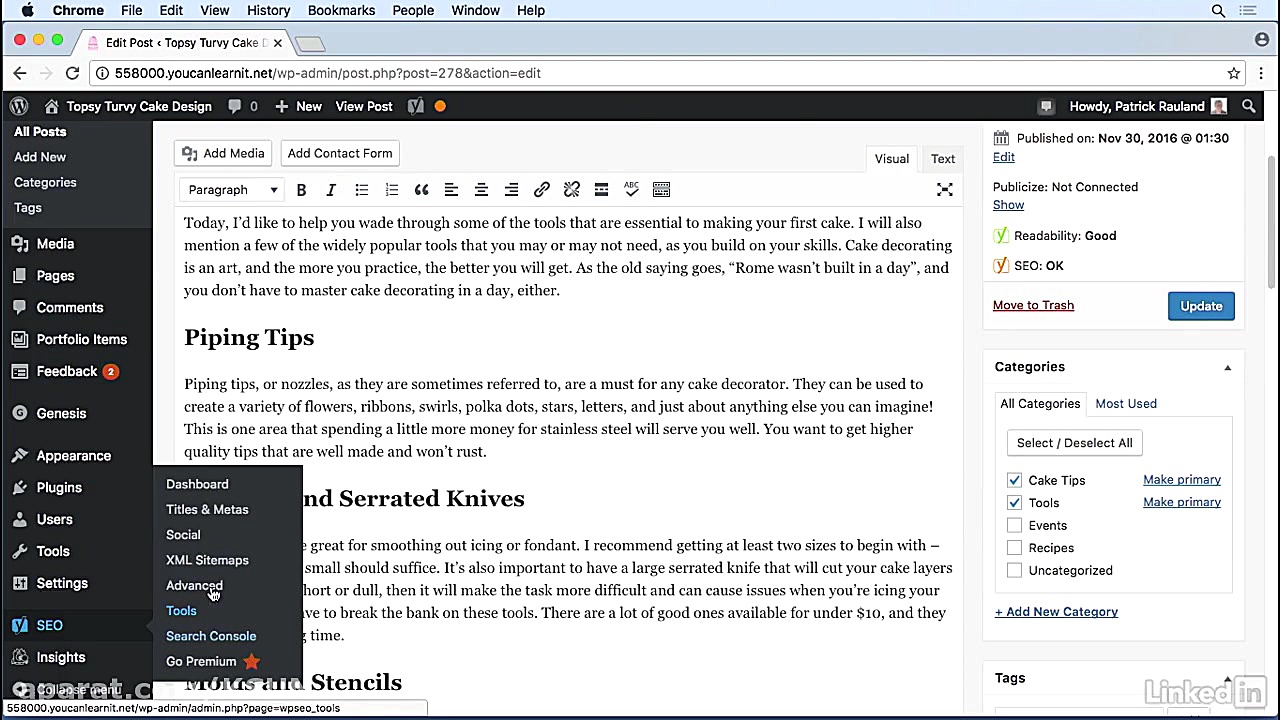Screen dimensions: 1280x720
Task: Toggle spellcheck in editor toolbar
Action: [631, 190]
